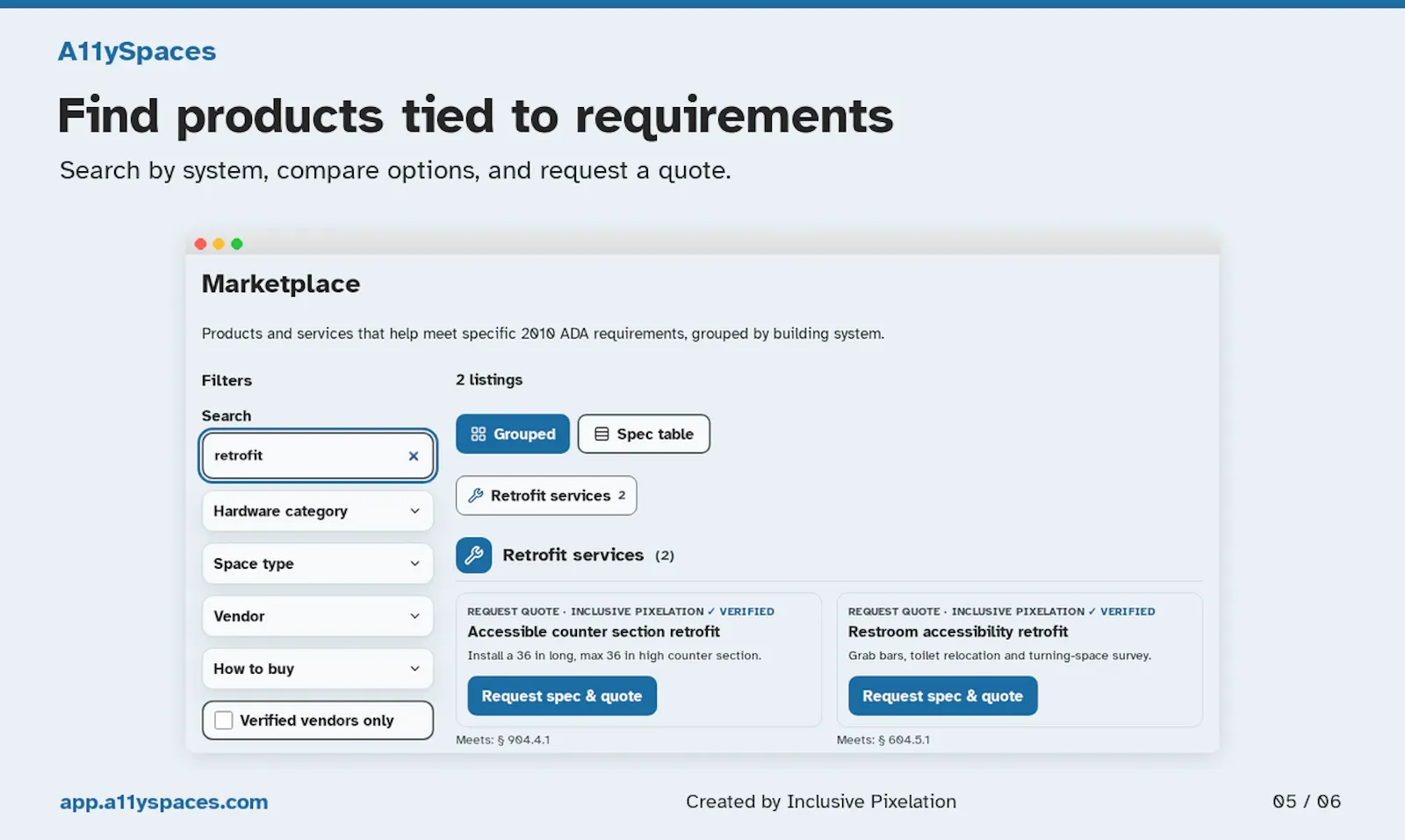Click the grid icon in Grouped button
Screen dimensions: 1405x840
[x=479, y=434]
